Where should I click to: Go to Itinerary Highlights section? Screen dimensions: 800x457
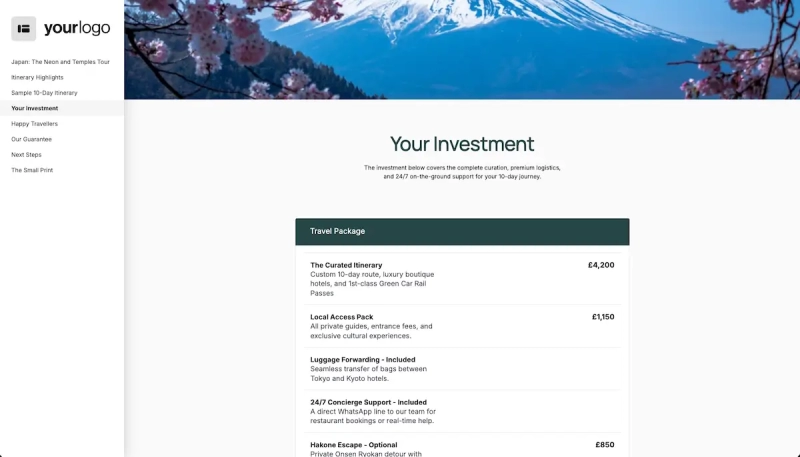(x=37, y=78)
